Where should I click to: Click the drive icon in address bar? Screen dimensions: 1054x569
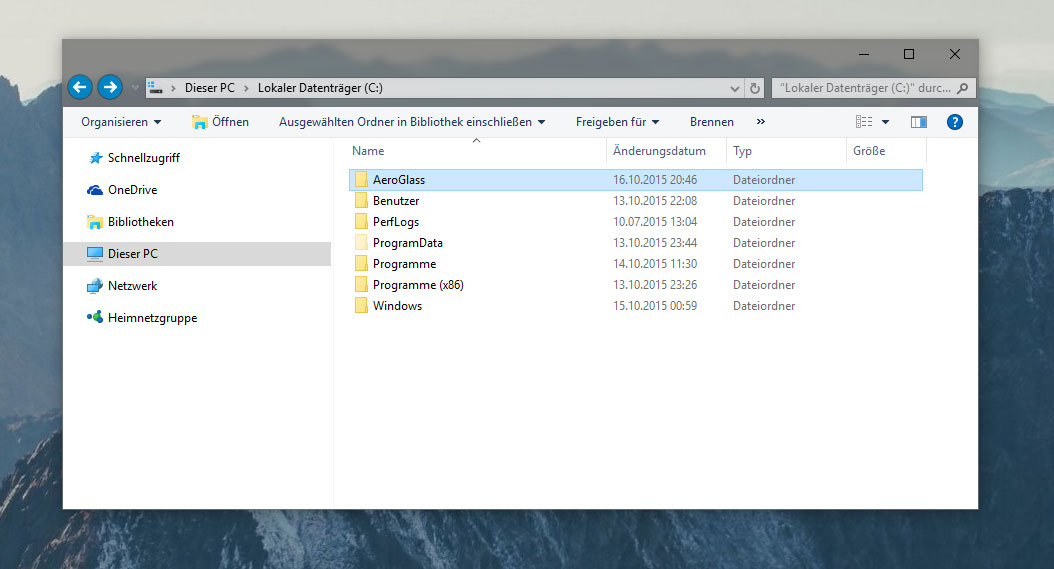[x=155, y=87]
